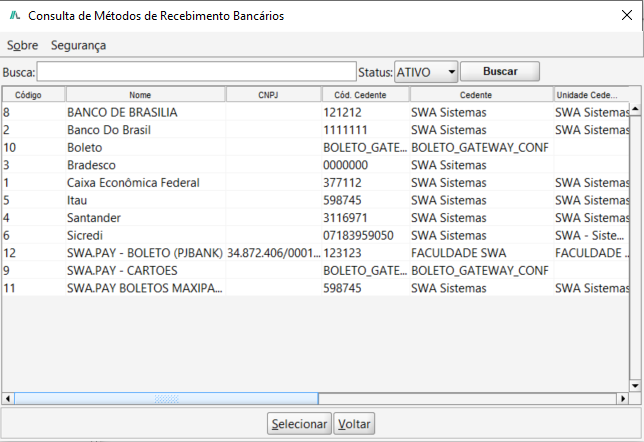This screenshot has width=644, height=442.
Task: Open the Segurança menu
Action: [x=78, y=45]
